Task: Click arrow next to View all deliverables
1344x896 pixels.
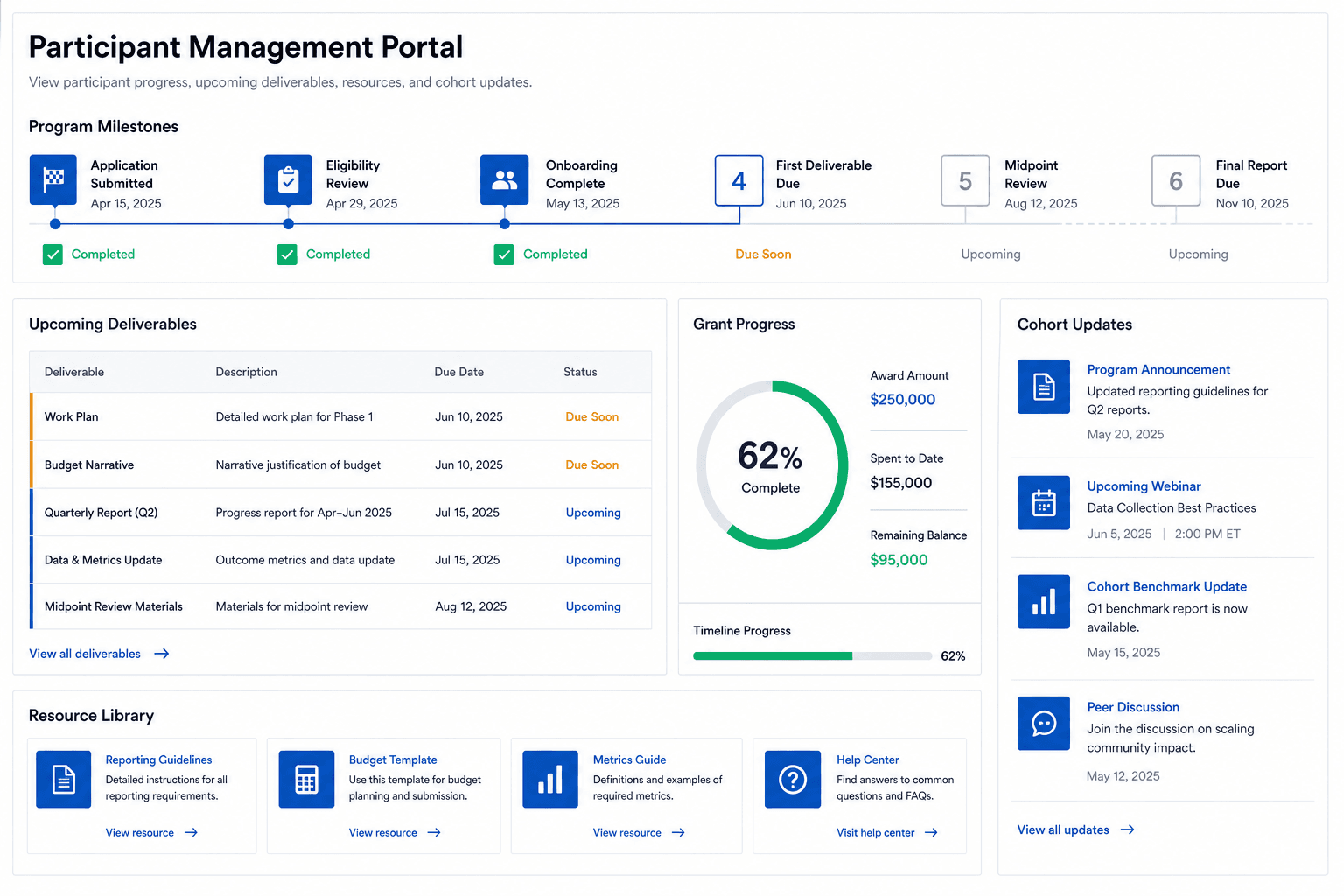Action: coord(162,654)
